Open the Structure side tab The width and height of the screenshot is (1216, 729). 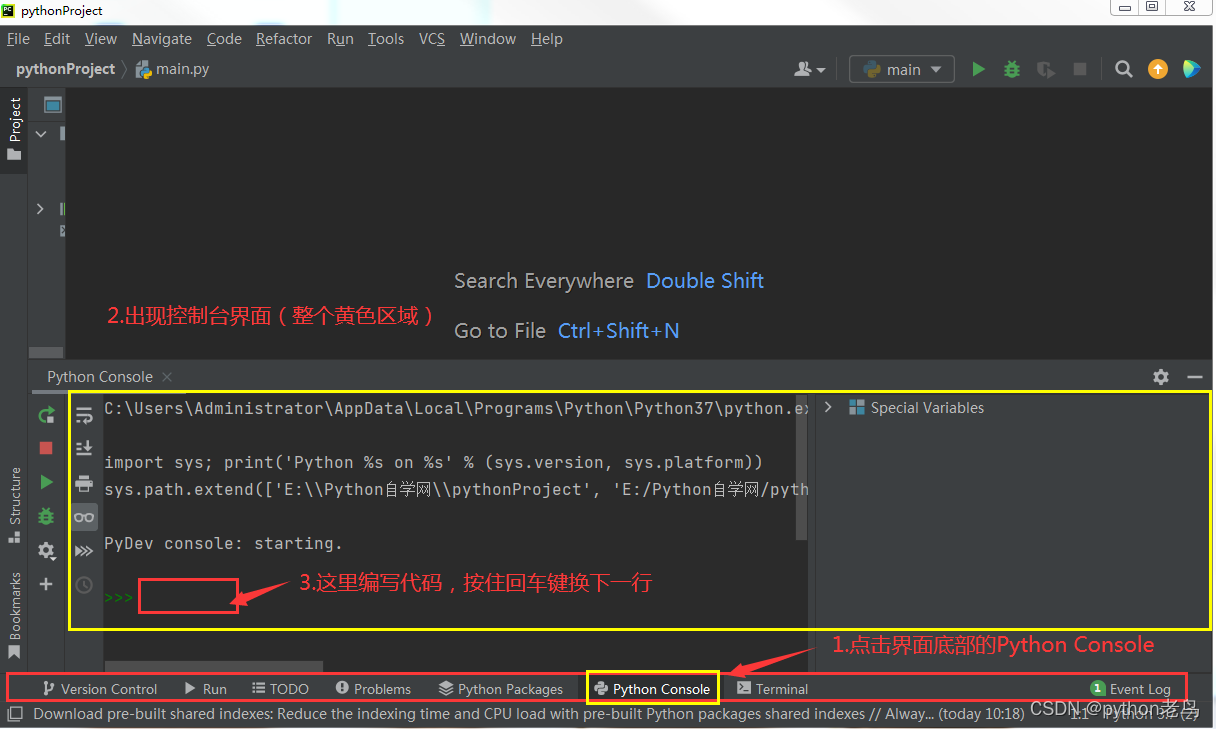point(14,504)
